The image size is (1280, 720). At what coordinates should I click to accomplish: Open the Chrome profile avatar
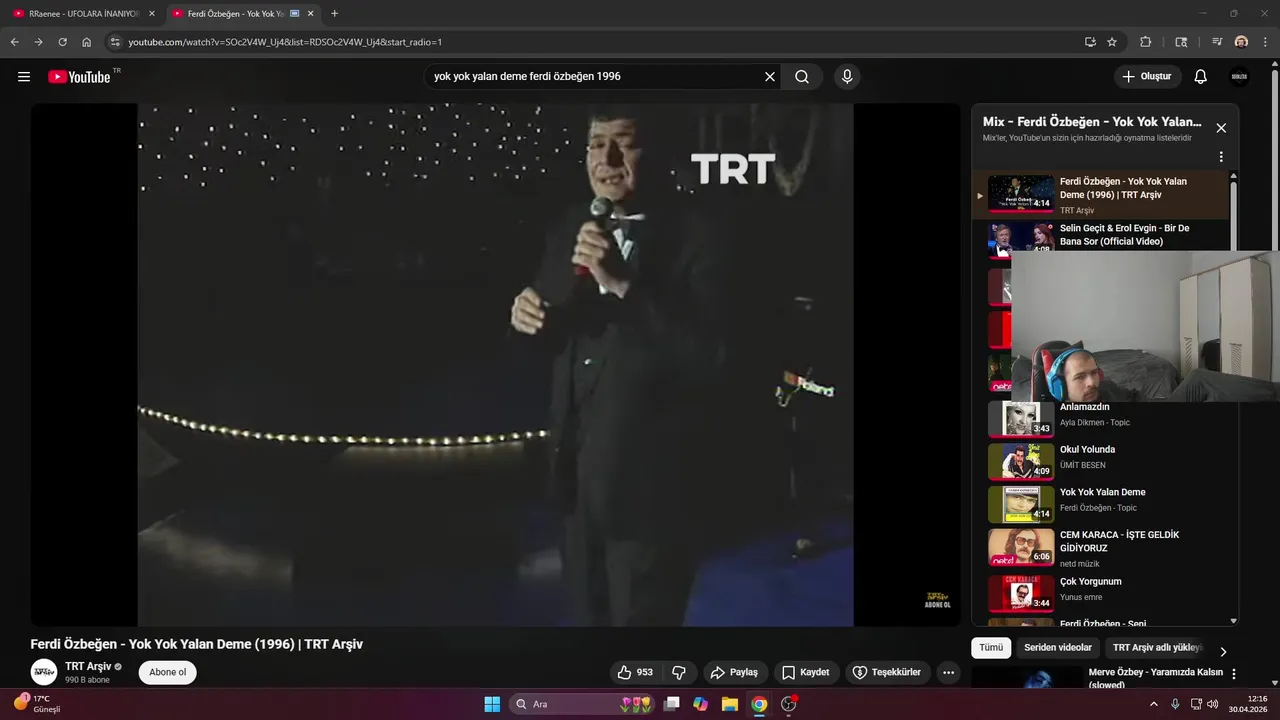[x=1241, y=42]
